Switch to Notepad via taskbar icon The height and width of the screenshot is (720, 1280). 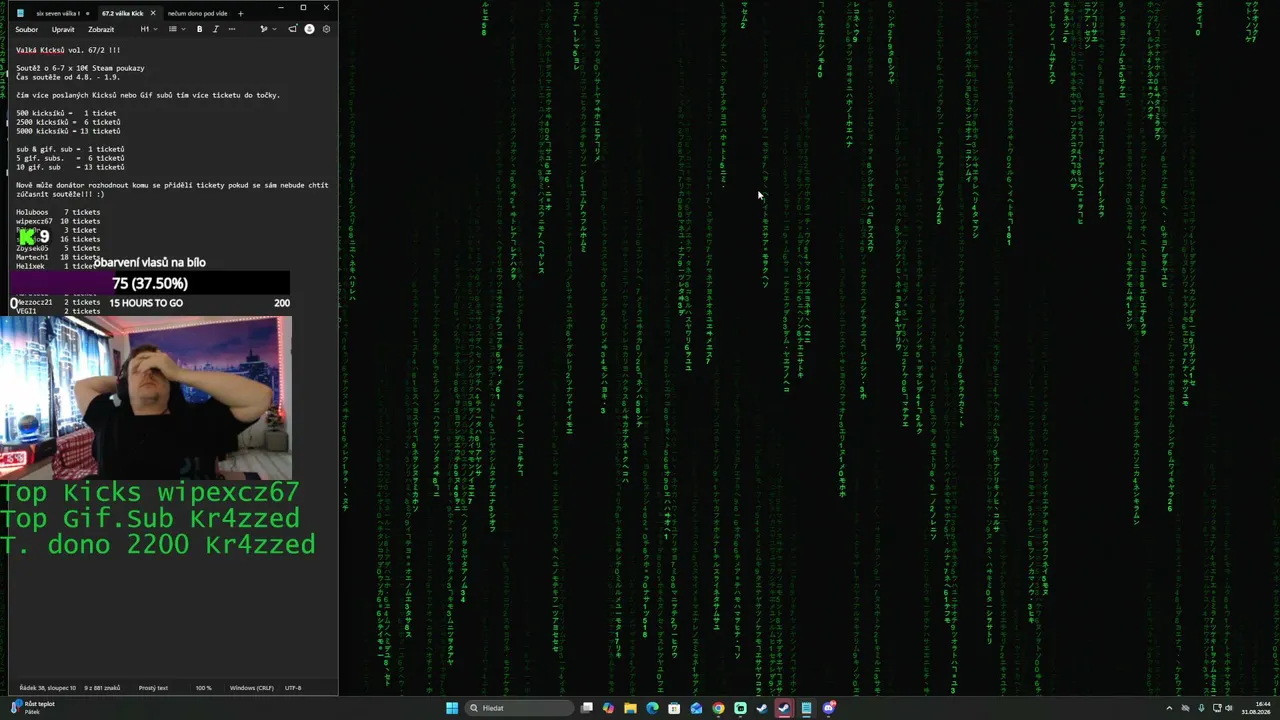coord(806,708)
